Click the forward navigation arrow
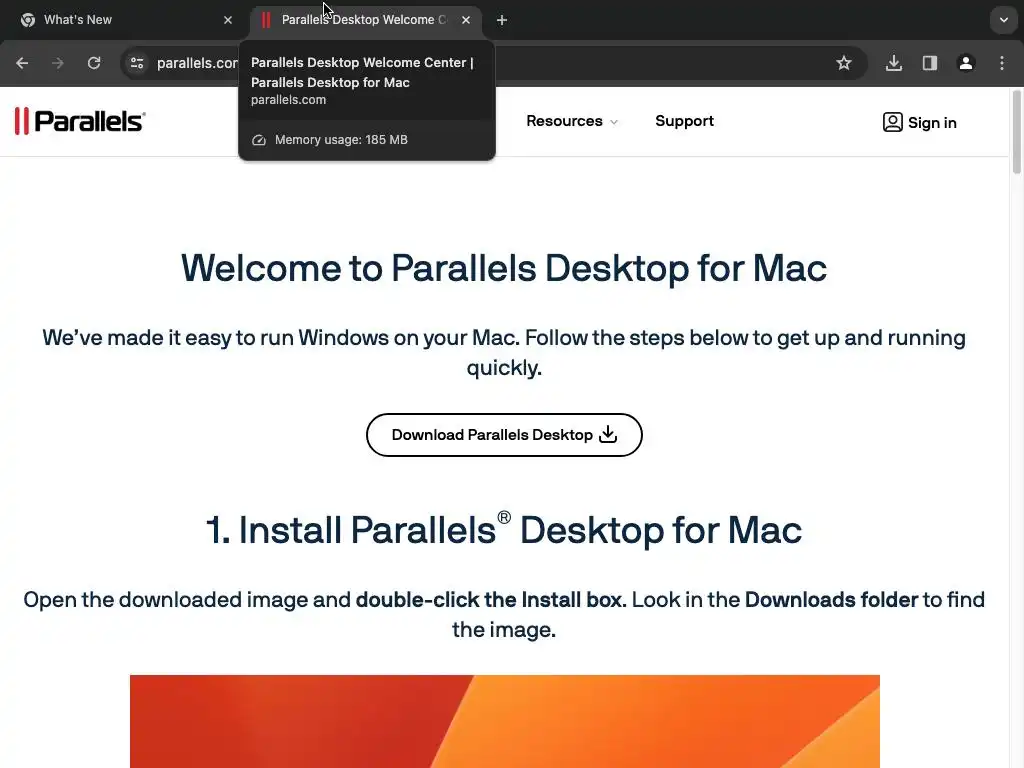Image resolution: width=1024 pixels, height=768 pixels. click(58, 63)
